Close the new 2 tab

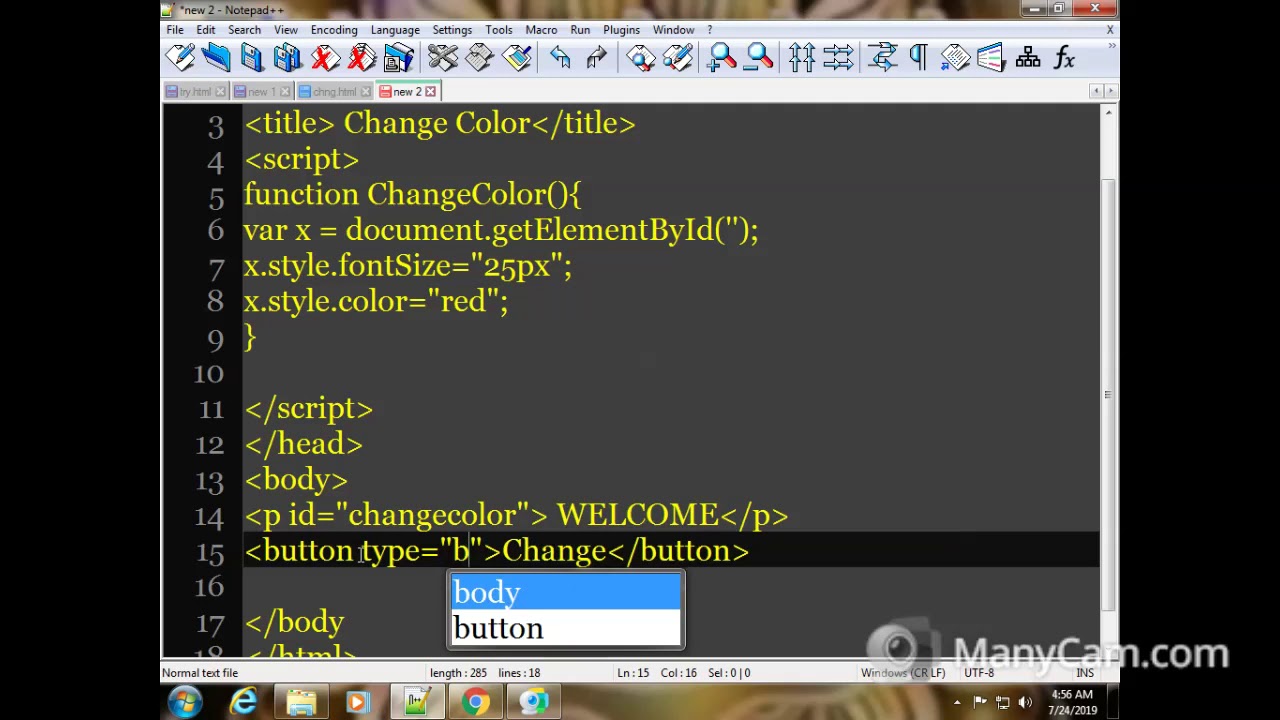(x=431, y=92)
